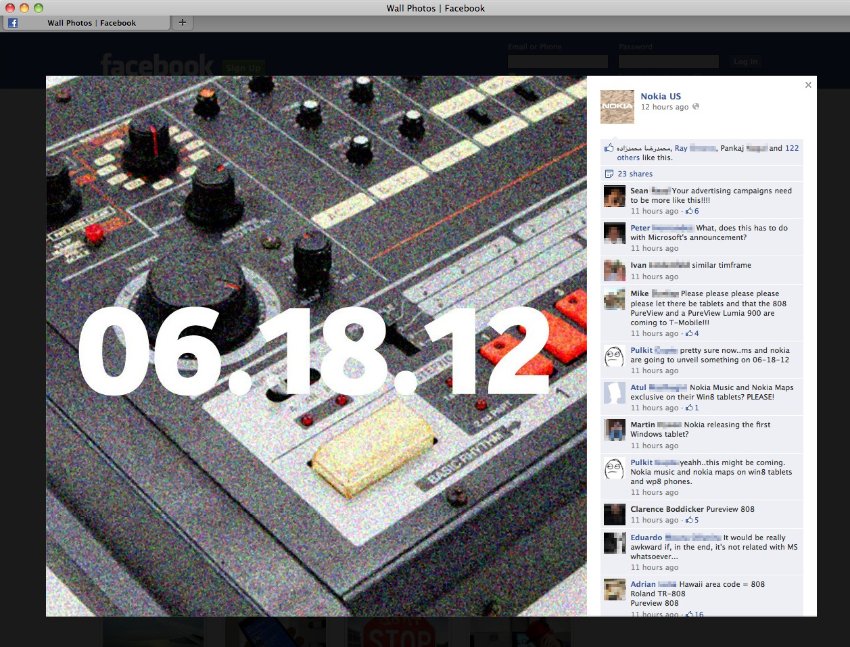
Task: Open Ray's profile from the likes summary
Action: (x=695, y=148)
